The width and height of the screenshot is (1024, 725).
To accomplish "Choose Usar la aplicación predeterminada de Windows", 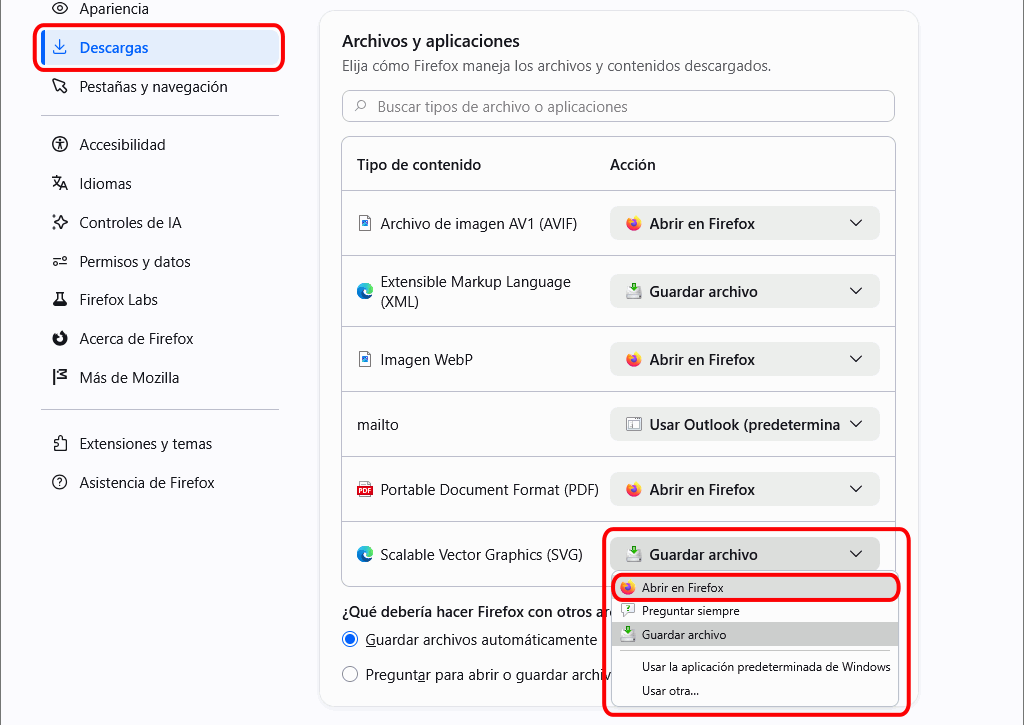I will [x=756, y=667].
